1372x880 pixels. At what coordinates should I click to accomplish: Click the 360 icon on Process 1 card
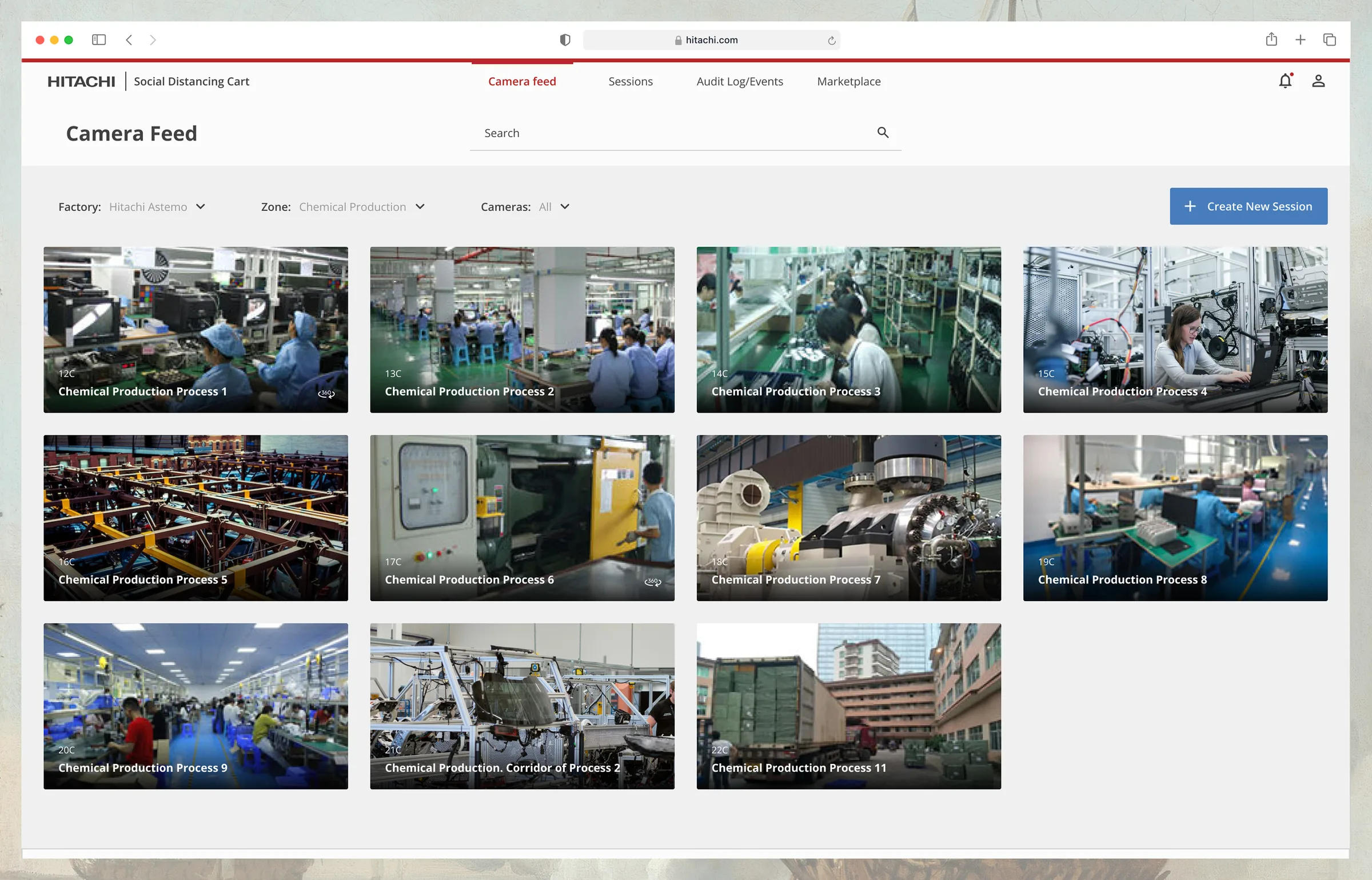pyautogui.click(x=326, y=393)
